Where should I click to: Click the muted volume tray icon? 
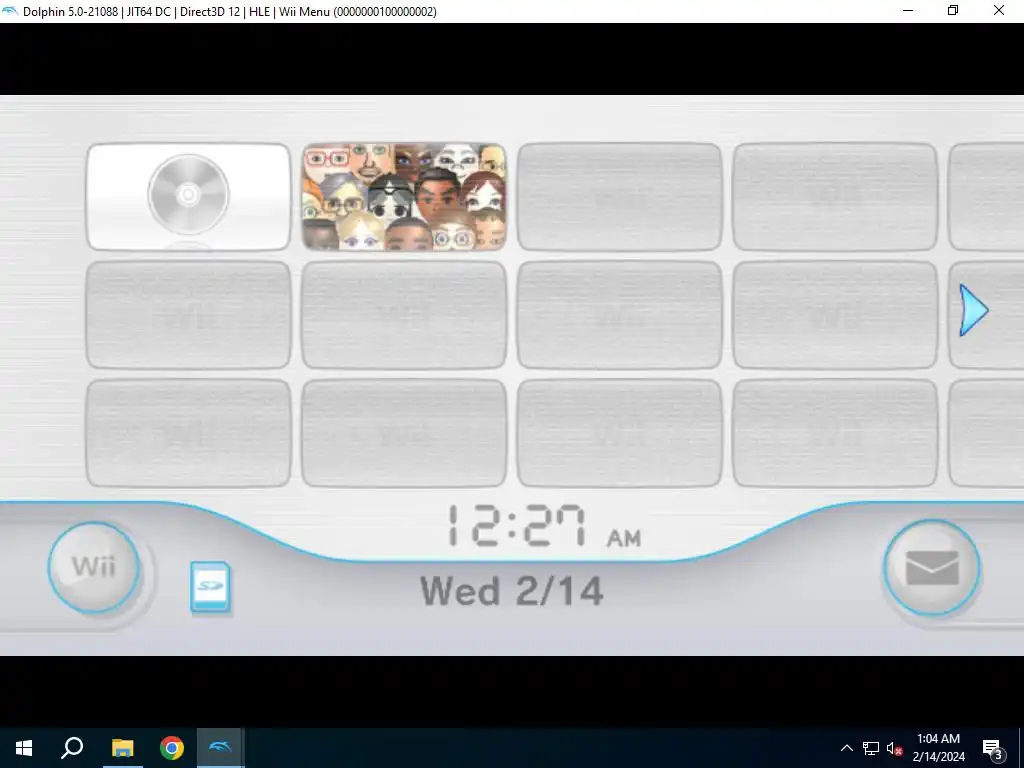pos(894,748)
